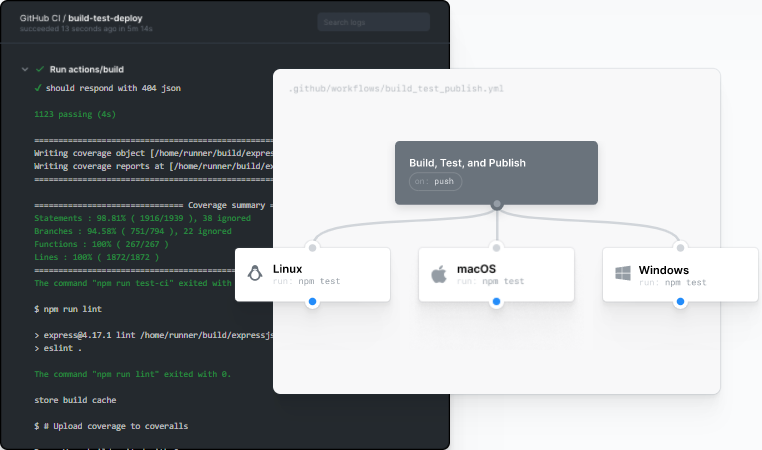The image size is (762, 450).
Task: Click gray input connector above Linux job
Action: coord(313,247)
